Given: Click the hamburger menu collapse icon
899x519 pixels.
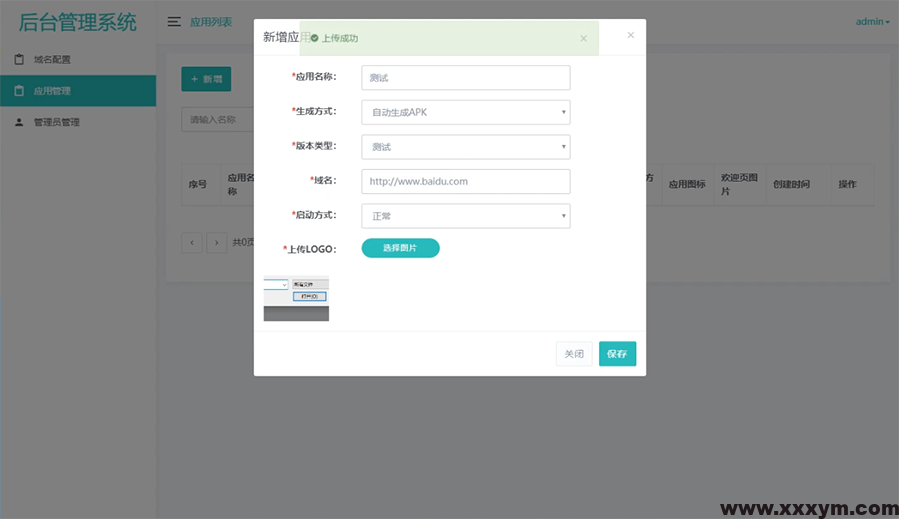Looking at the screenshot, I should click(x=174, y=21).
